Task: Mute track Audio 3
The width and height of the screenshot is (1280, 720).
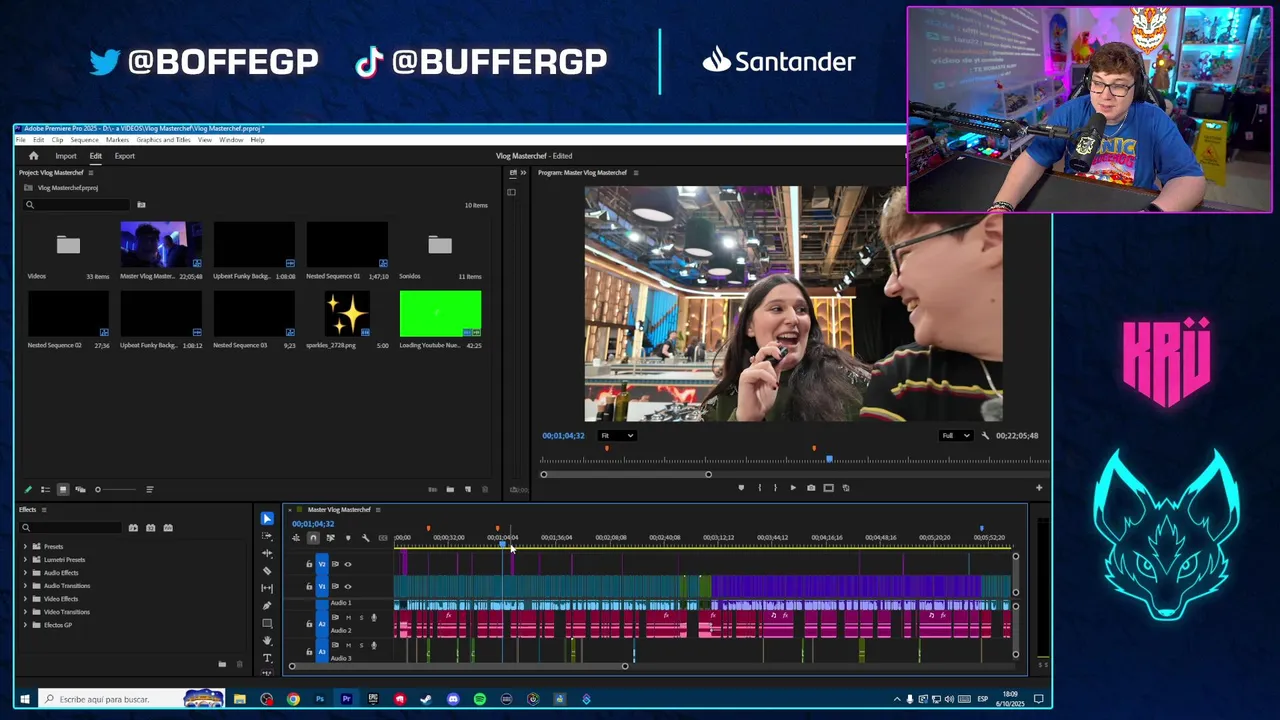Action: 348,645
